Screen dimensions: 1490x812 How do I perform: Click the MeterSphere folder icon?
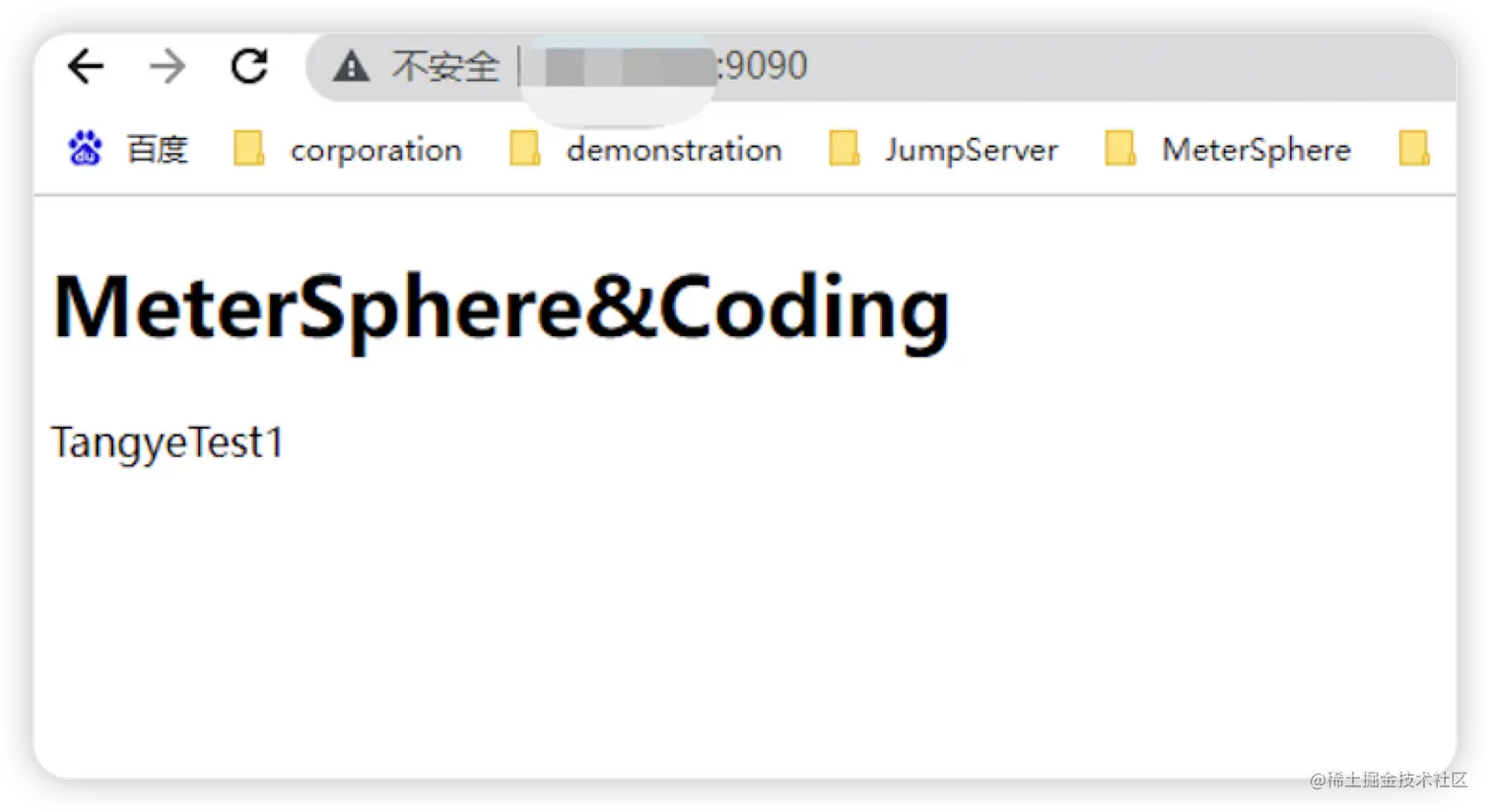click(1119, 149)
